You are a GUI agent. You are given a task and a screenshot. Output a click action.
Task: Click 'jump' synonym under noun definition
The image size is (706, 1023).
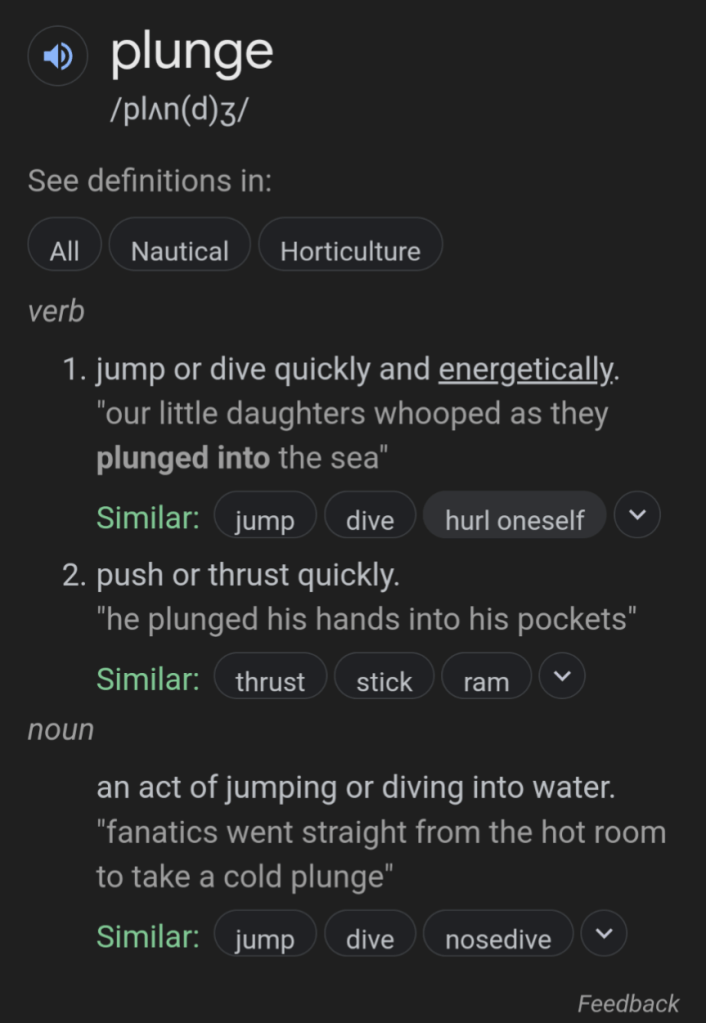tap(265, 939)
